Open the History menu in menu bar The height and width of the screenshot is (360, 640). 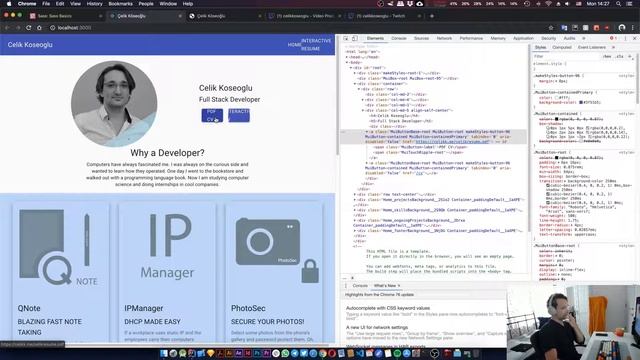click(94, 4)
